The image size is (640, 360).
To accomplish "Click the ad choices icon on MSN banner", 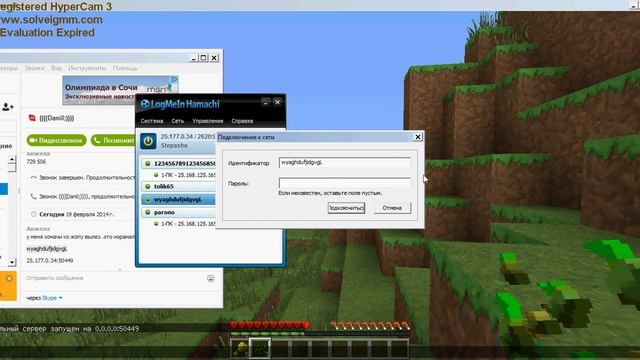I will coord(174,79).
